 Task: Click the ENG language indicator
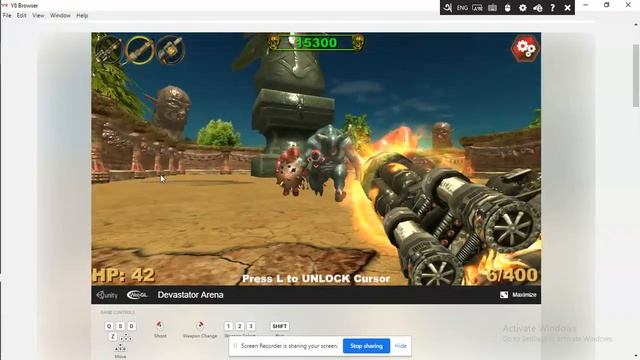[x=462, y=8]
